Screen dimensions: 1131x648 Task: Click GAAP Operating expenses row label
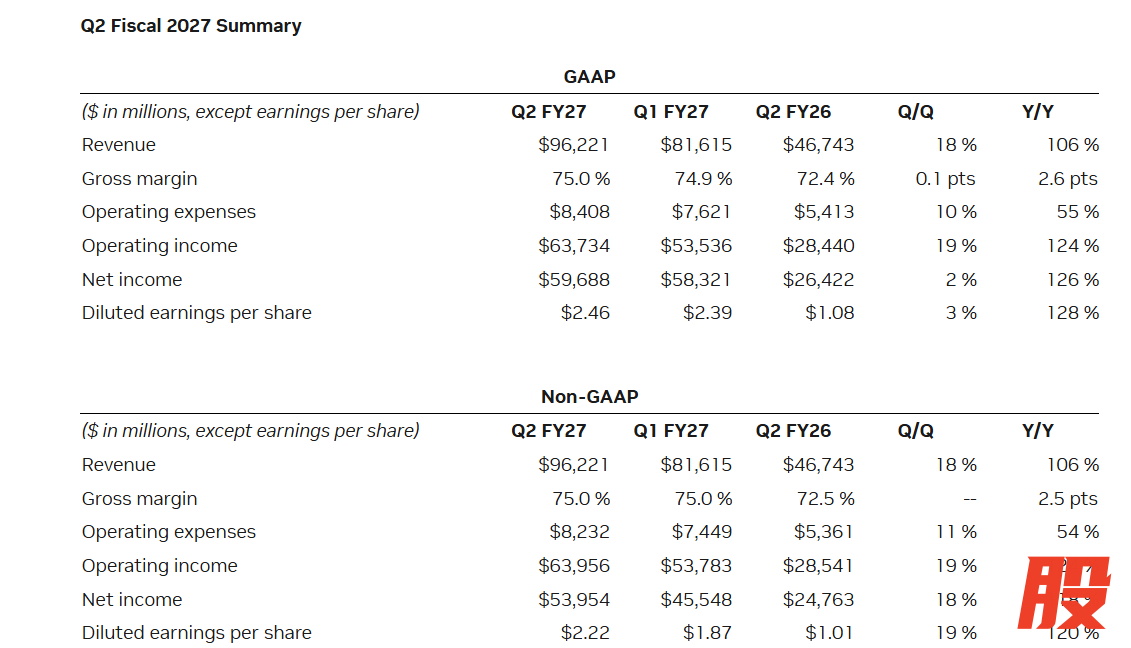coord(169,212)
